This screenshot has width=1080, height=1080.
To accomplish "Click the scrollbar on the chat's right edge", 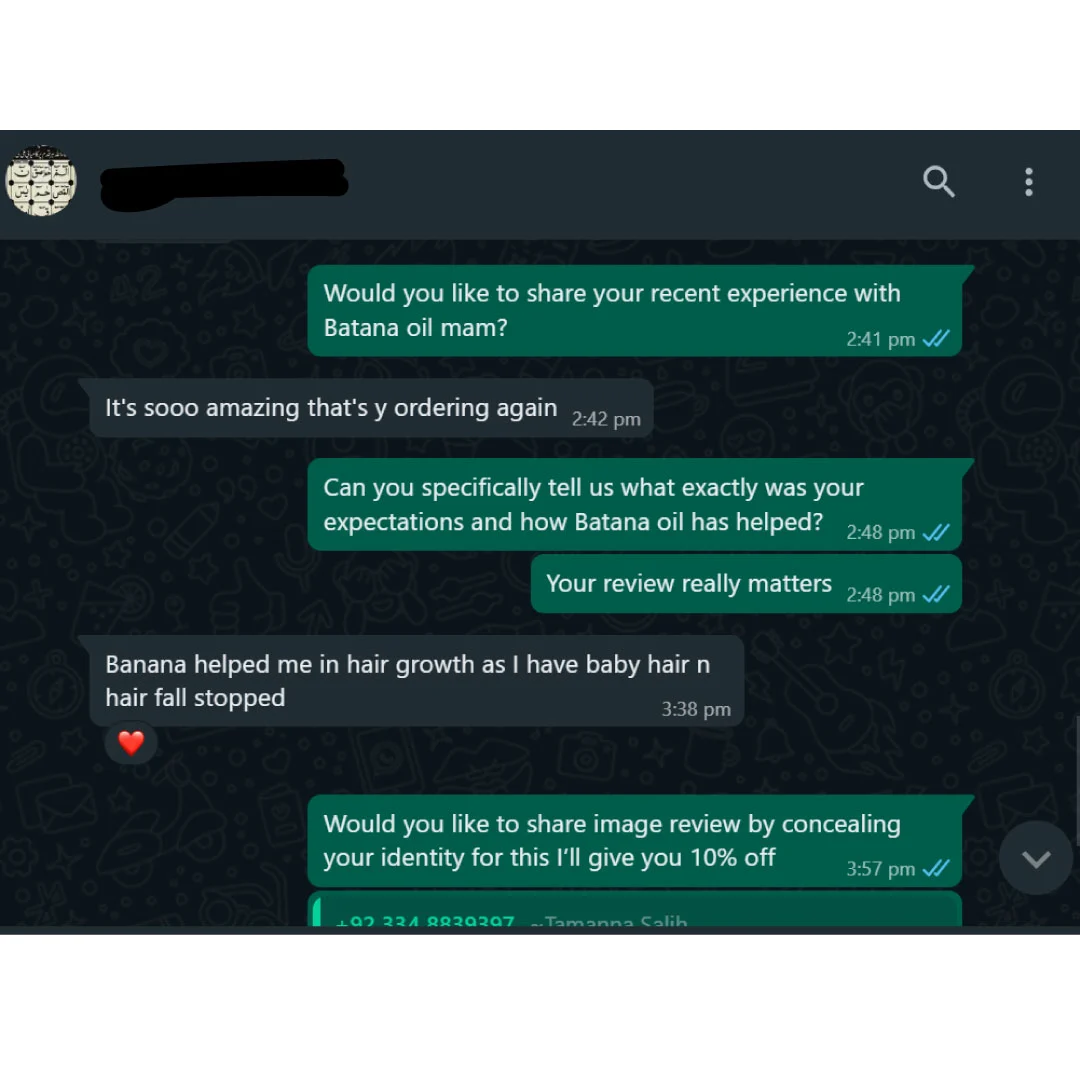I will coord(1077,780).
